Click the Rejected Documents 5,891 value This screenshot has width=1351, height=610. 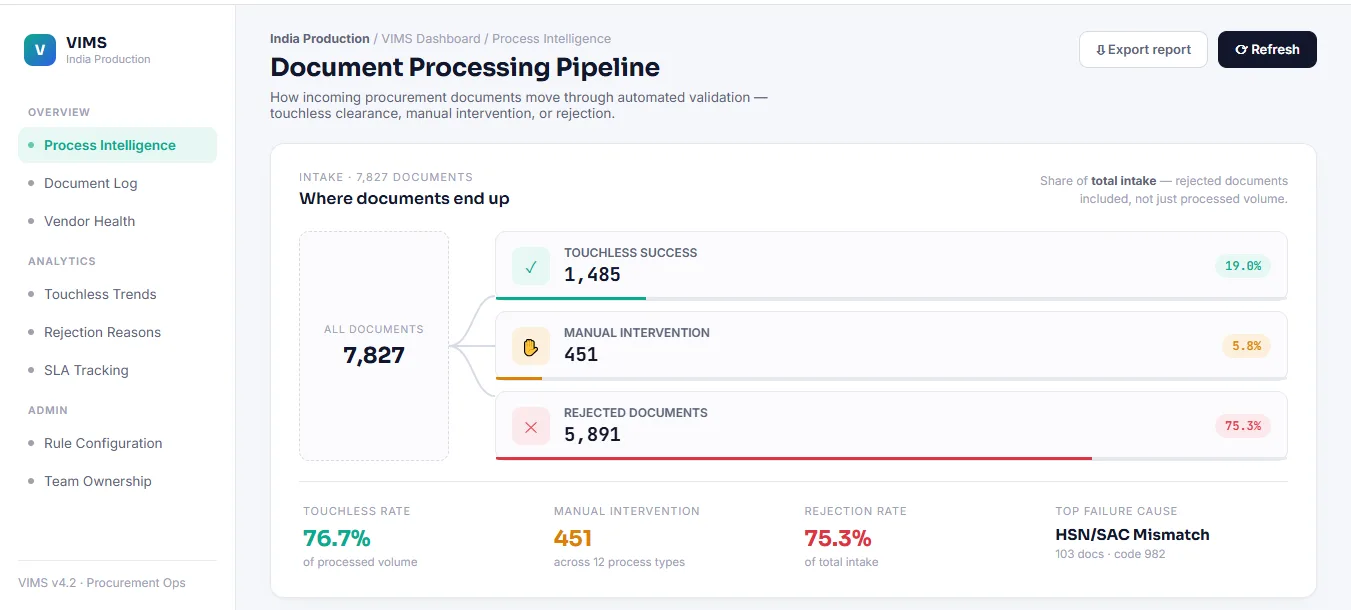pyautogui.click(x=592, y=435)
